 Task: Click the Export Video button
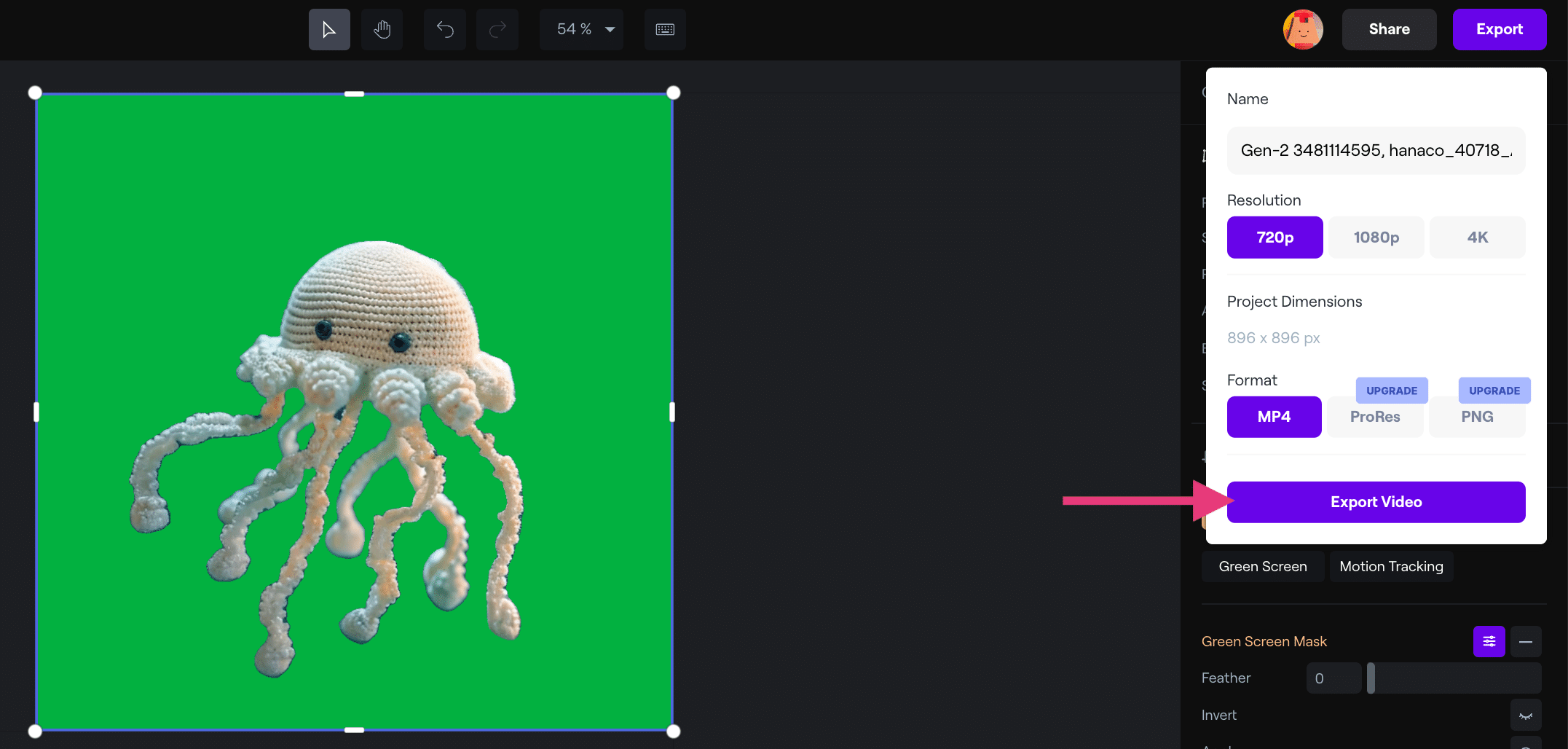coord(1376,502)
